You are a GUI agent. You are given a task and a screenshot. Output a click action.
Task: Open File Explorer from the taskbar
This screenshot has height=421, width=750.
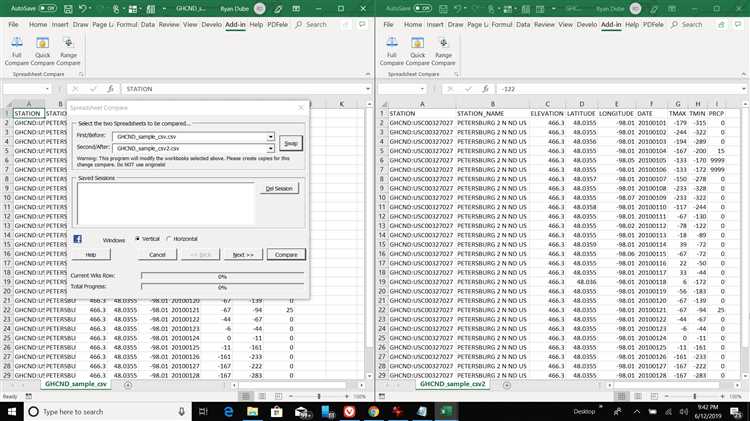point(253,411)
